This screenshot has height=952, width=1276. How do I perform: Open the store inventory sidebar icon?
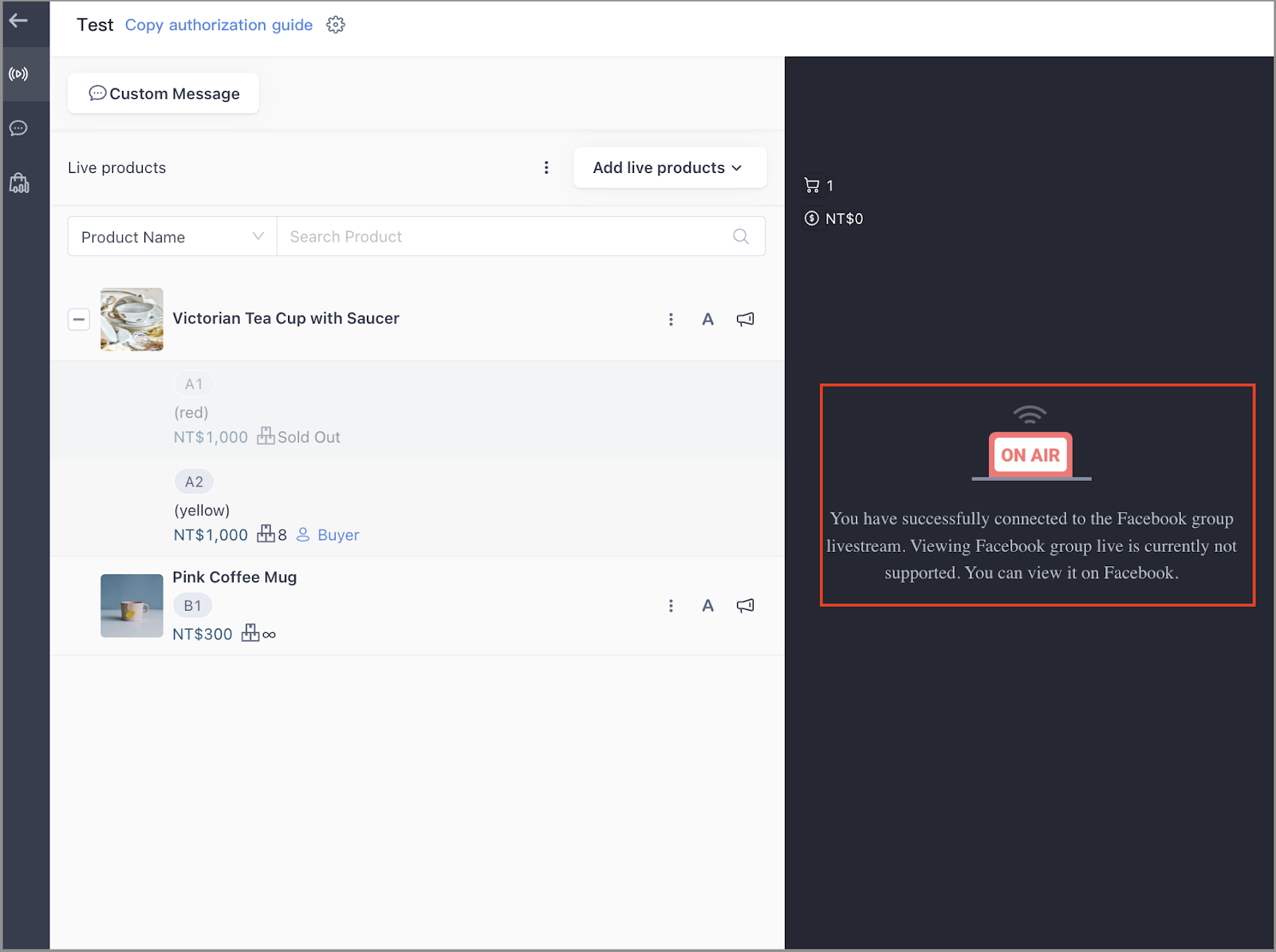point(19,183)
